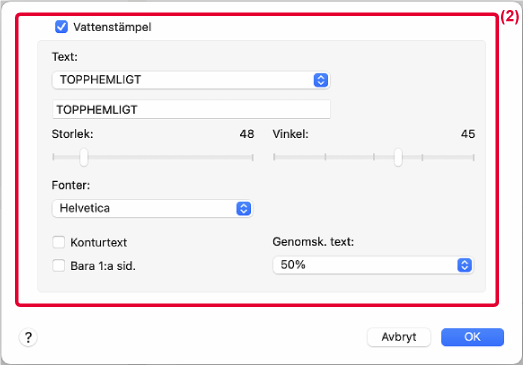Click the right end of Storlek slider track

[x=252, y=157]
